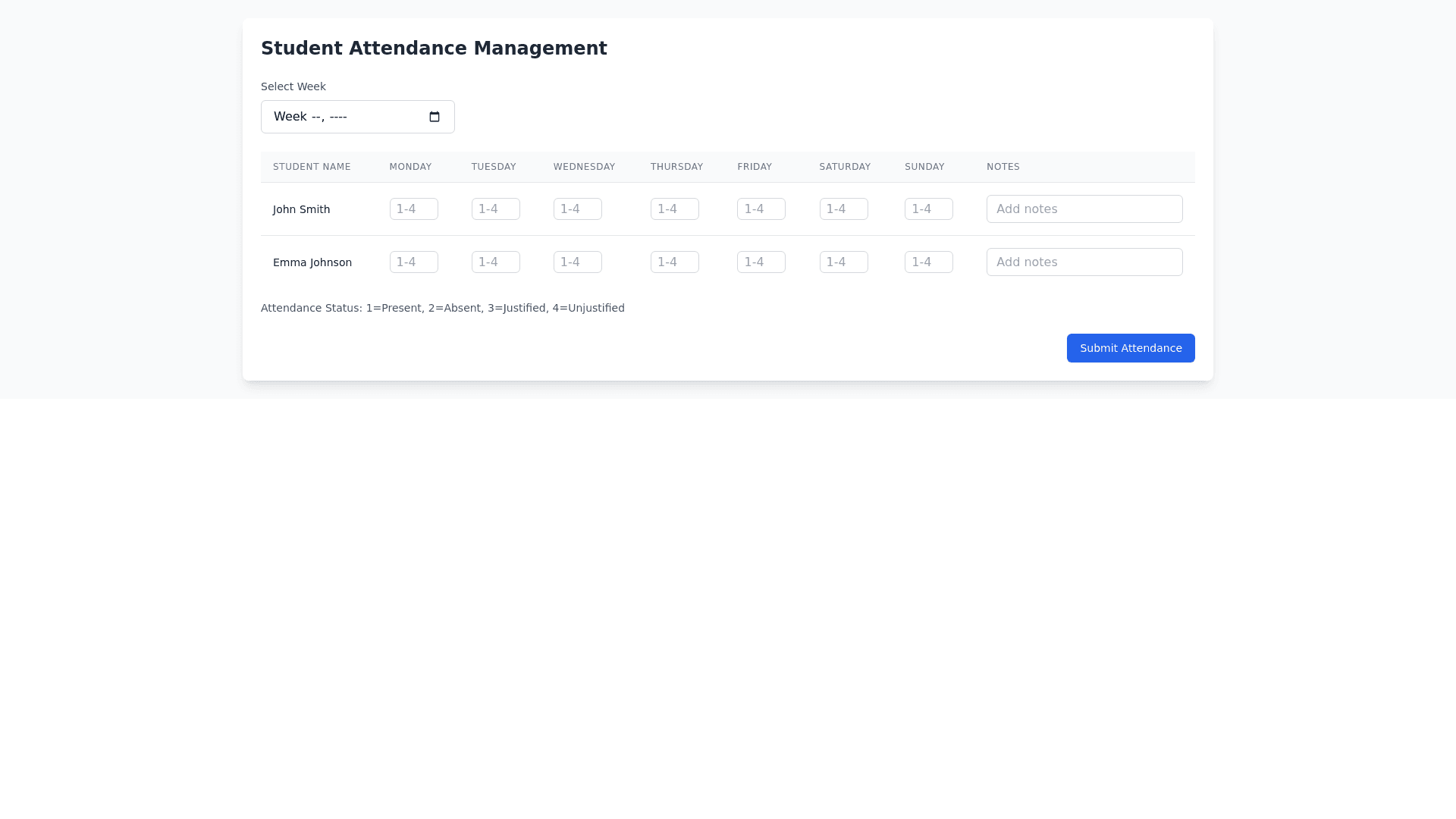Click Emma Johnson's Saturday attendance input

click(843, 262)
